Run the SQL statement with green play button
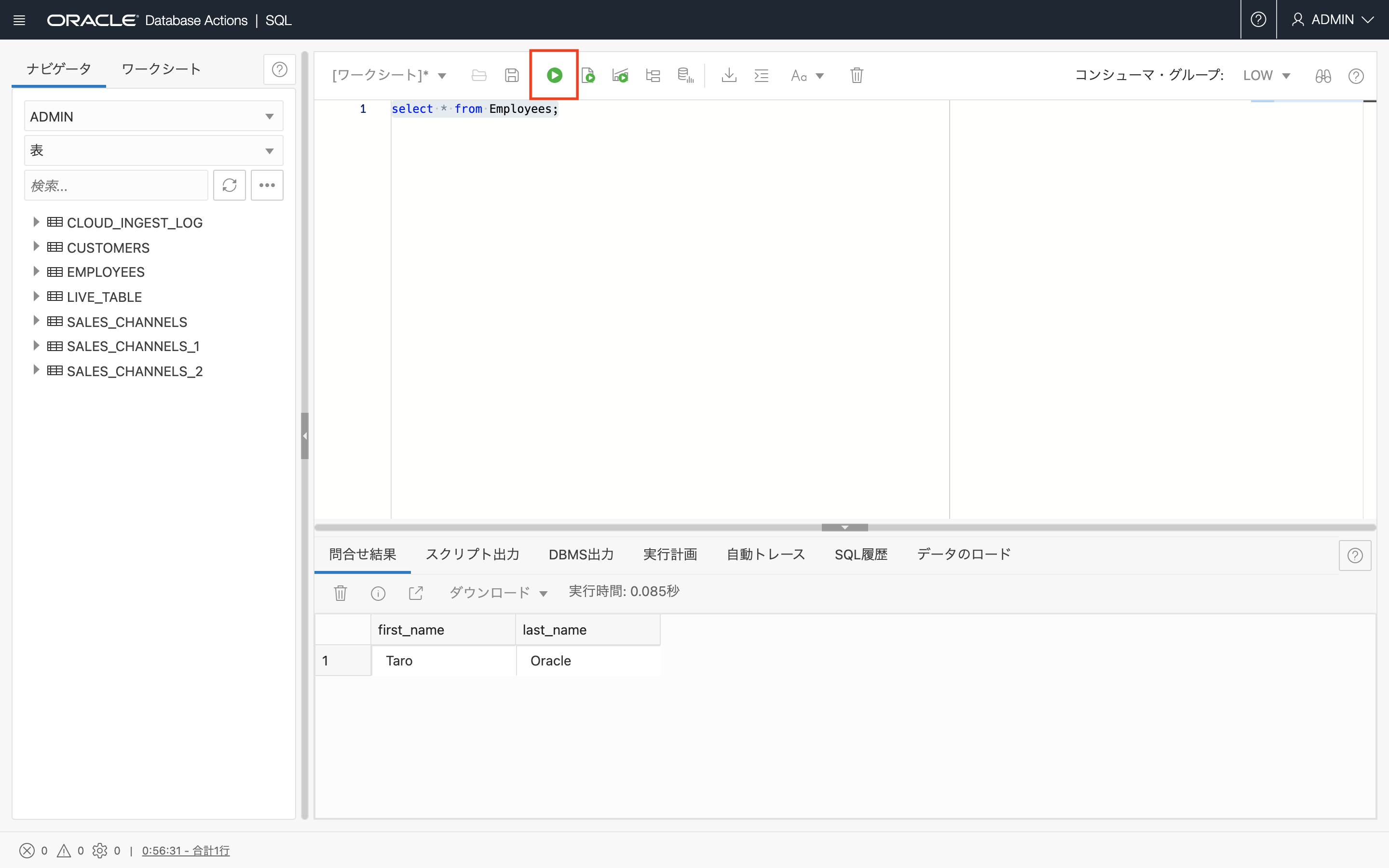The image size is (1389, 868). click(x=554, y=75)
